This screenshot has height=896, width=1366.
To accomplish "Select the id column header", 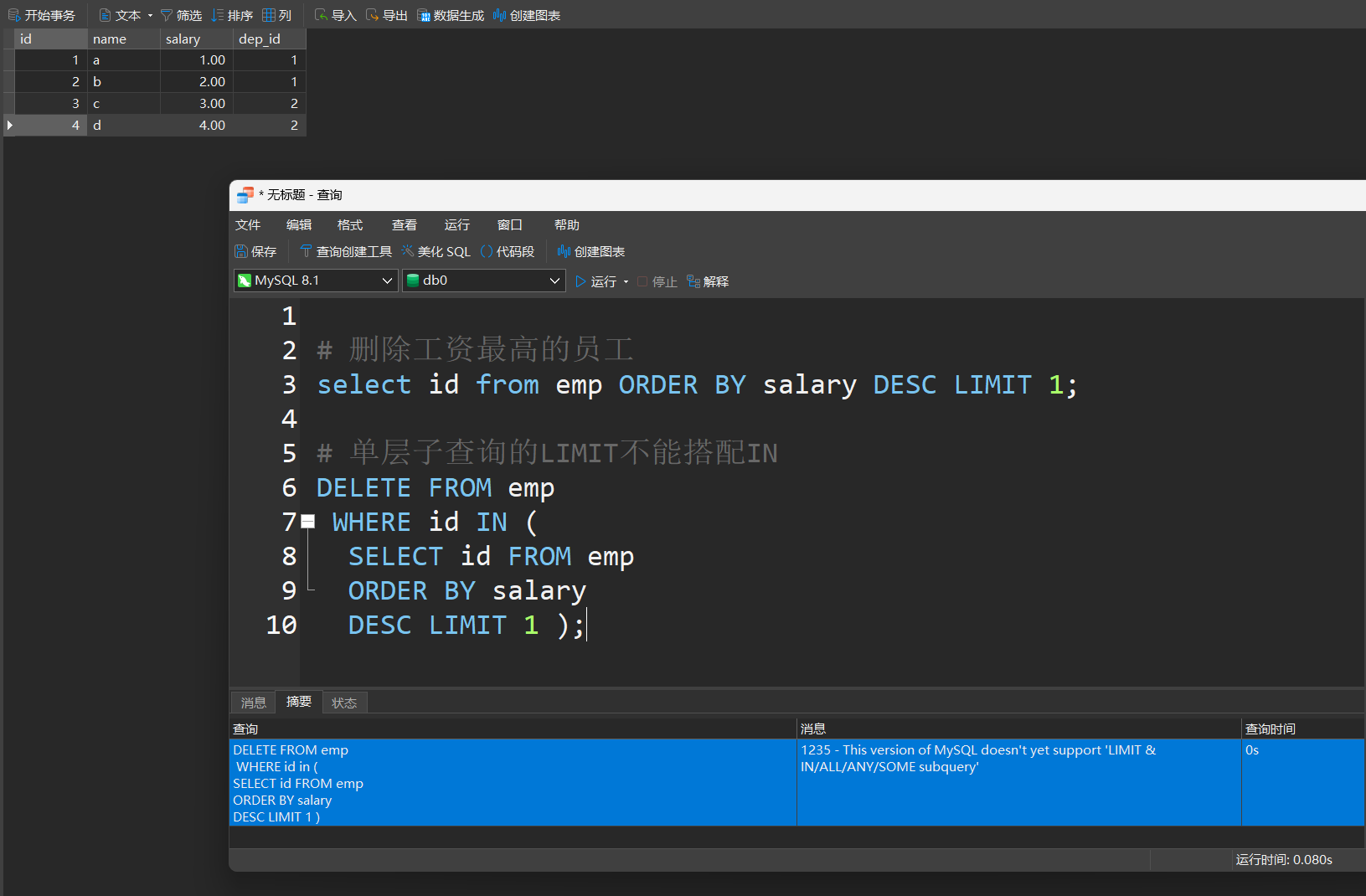I will click(51, 39).
